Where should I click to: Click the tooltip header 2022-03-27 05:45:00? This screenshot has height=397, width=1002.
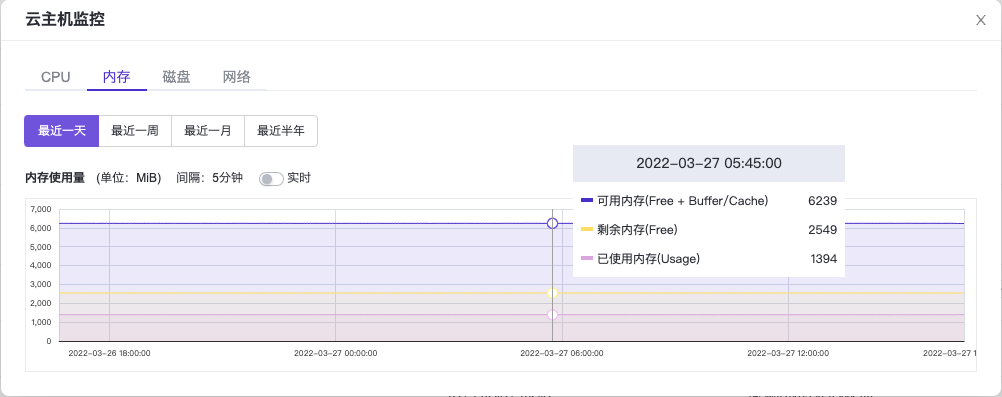point(709,163)
